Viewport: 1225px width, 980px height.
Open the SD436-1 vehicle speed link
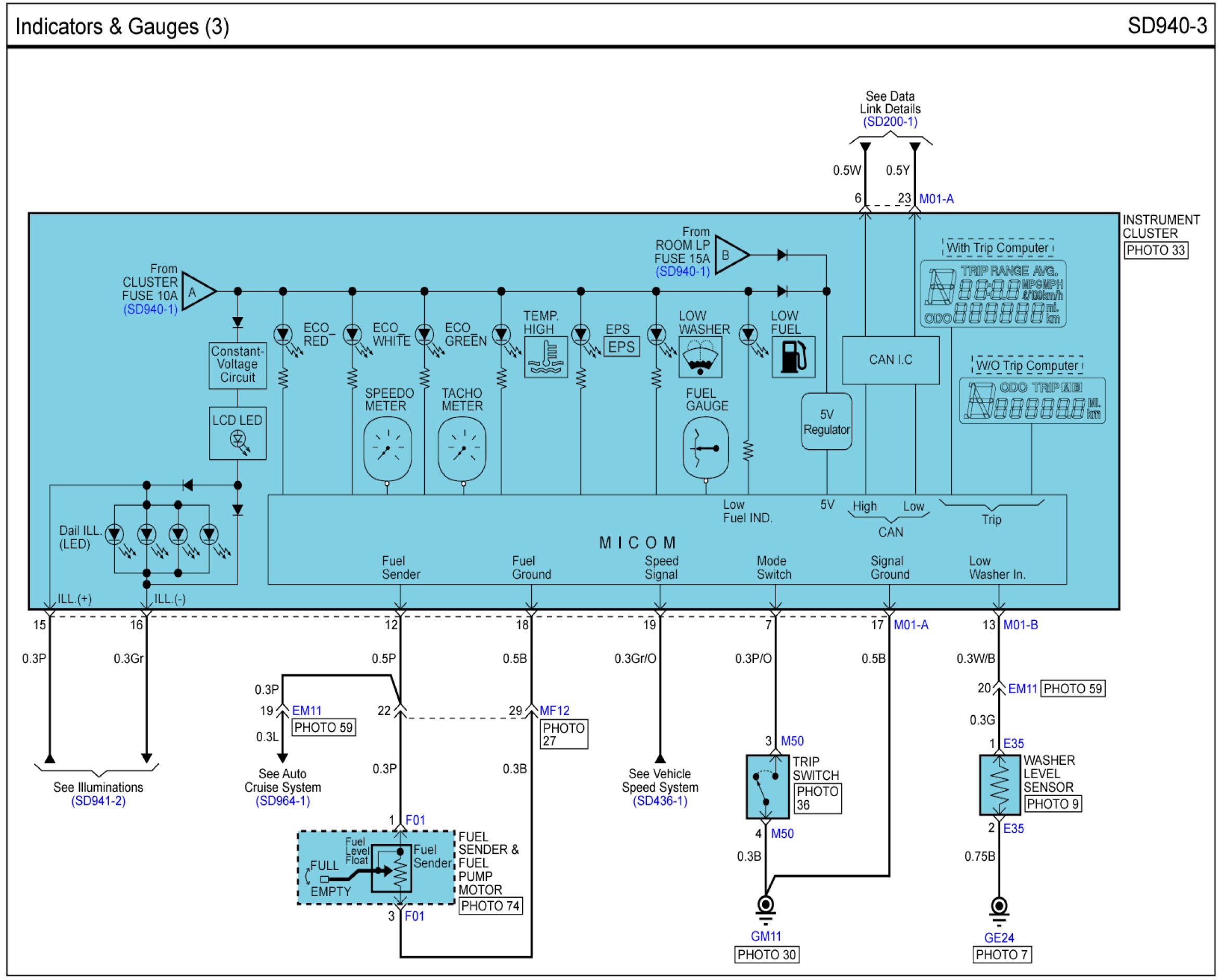point(659,801)
